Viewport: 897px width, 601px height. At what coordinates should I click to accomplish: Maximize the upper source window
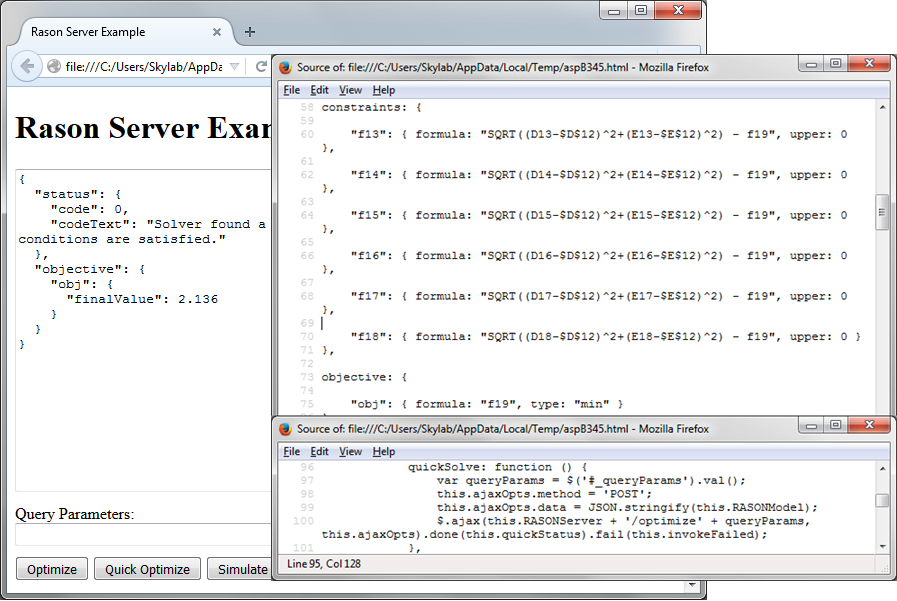pyautogui.click(x=835, y=63)
